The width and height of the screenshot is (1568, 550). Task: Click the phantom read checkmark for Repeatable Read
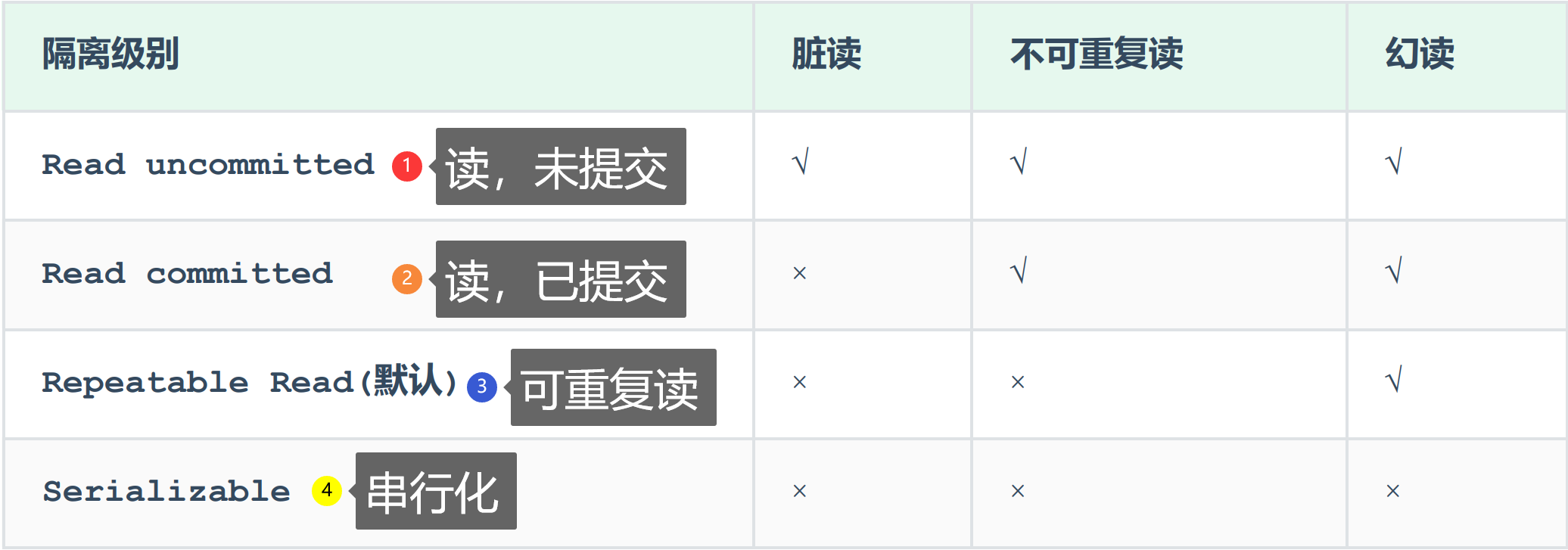[x=1393, y=380]
